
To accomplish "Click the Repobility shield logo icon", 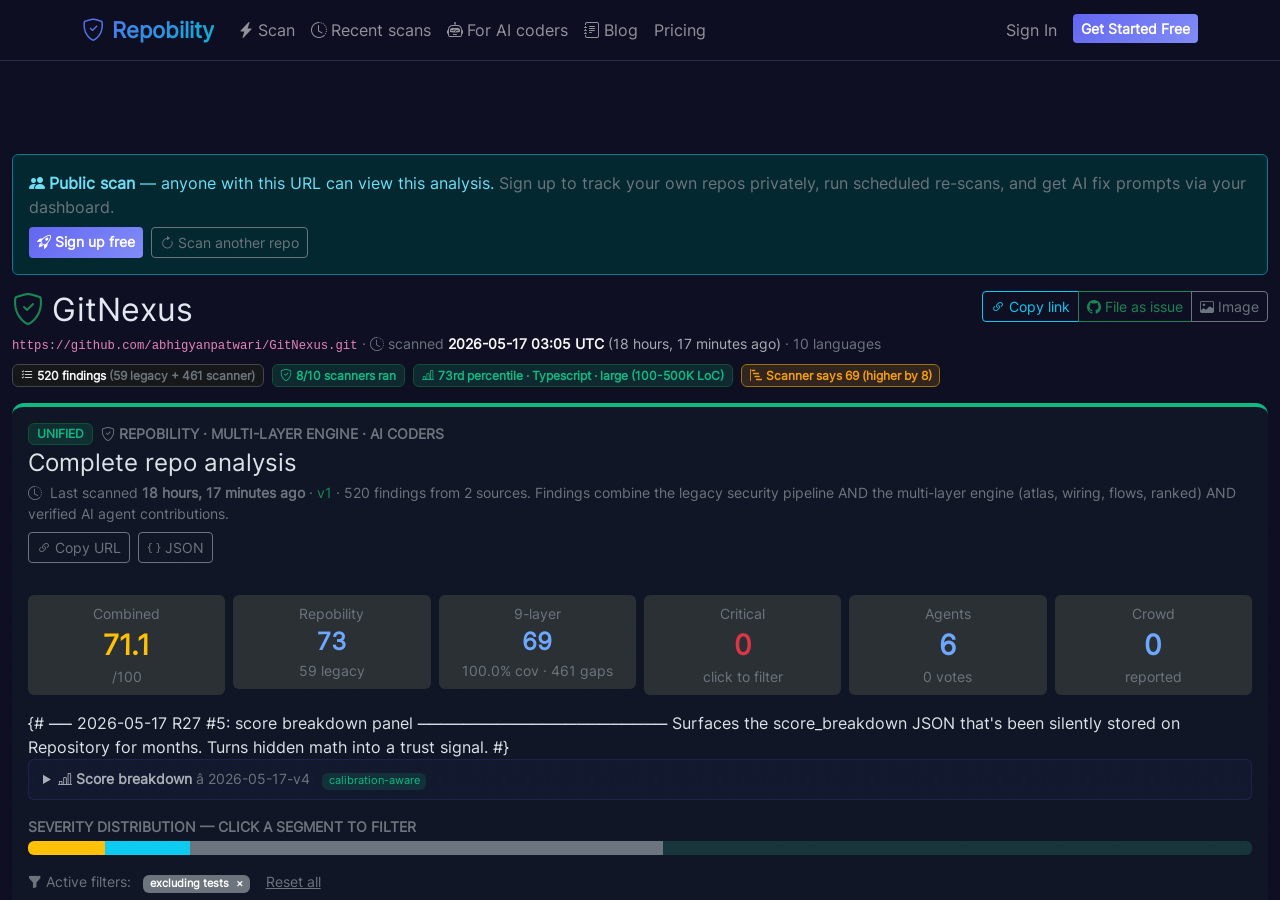I will pyautogui.click(x=93, y=30).
